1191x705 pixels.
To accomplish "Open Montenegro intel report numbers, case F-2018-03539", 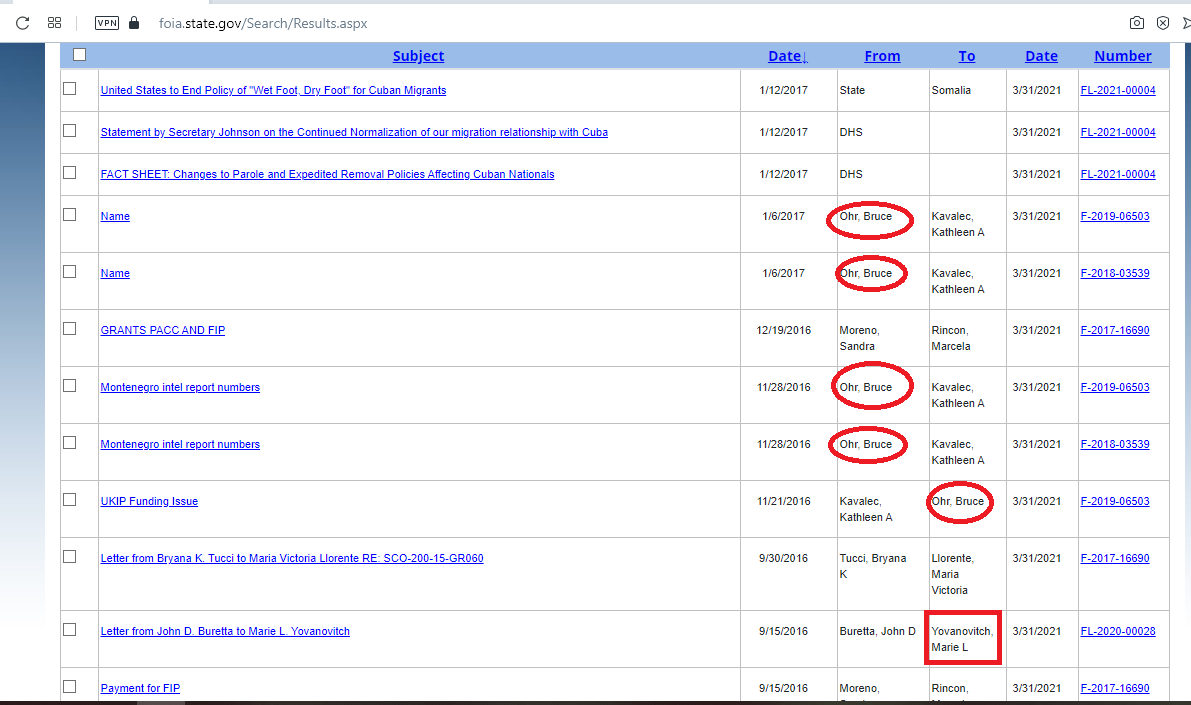I will click(x=180, y=444).
